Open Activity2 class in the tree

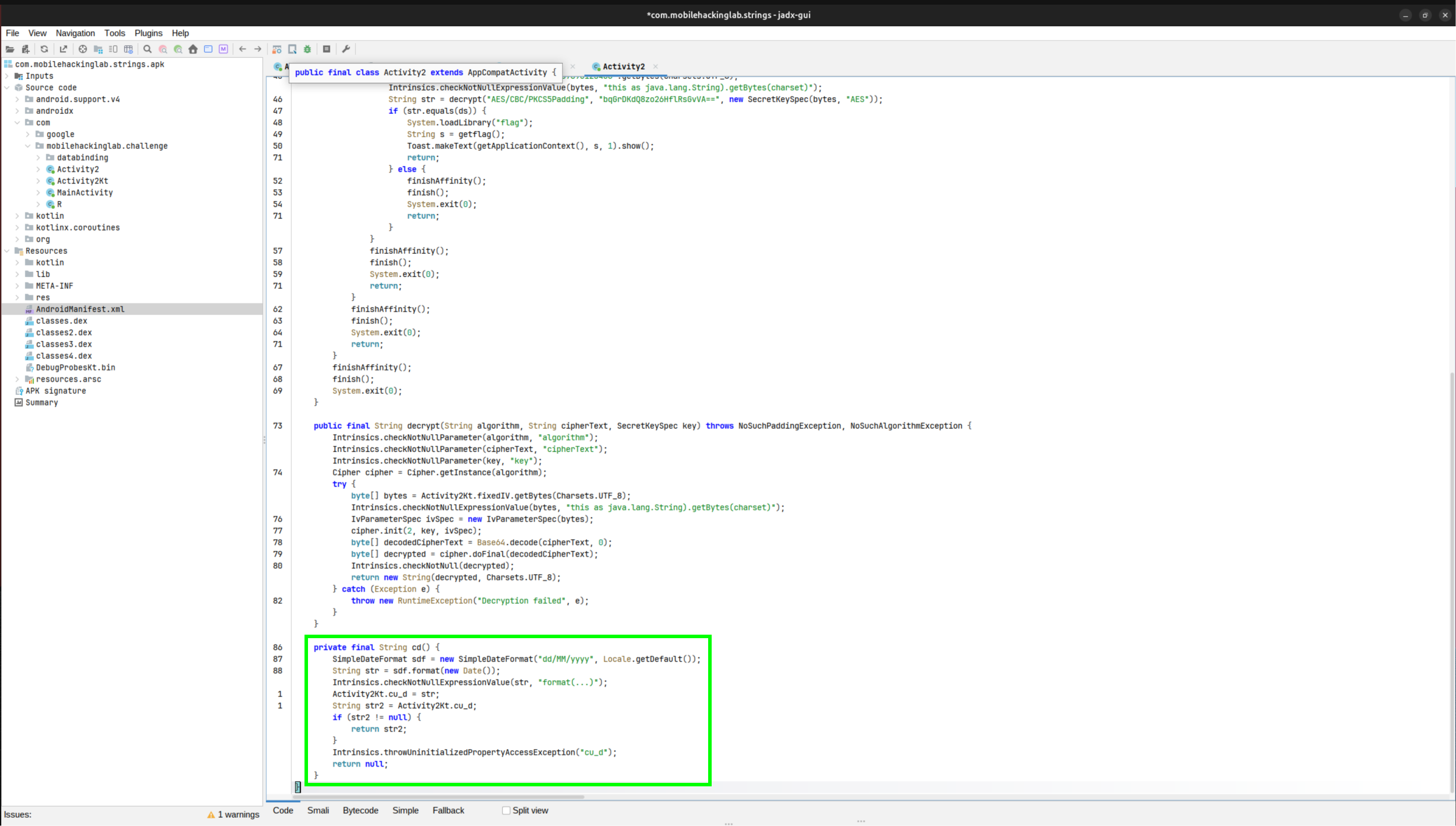coord(78,169)
